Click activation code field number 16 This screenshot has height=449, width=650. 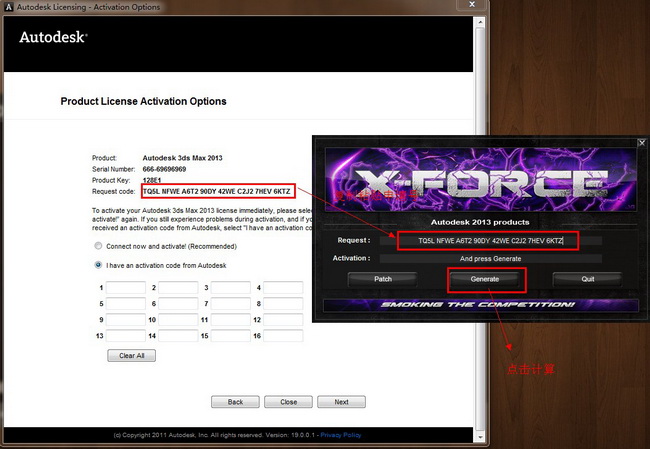283,335
